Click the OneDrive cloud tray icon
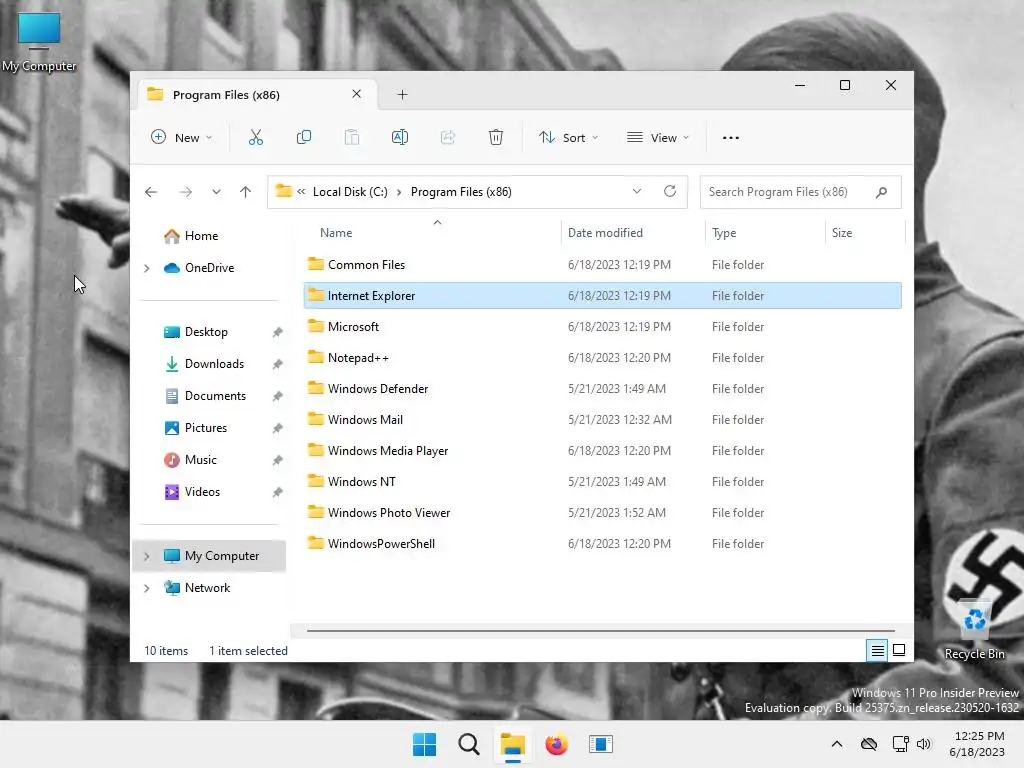Image resolution: width=1024 pixels, height=768 pixels. click(x=869, y=744)
